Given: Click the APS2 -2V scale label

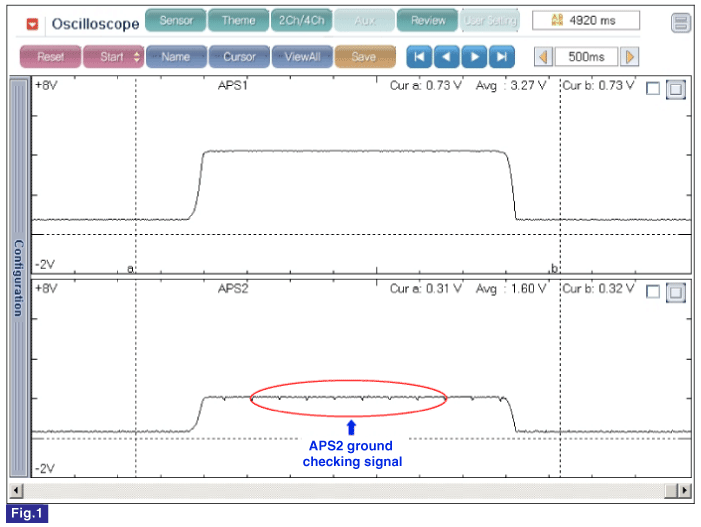Looking at the screenshot, I should pyautogui.click(x=45, y=468).
